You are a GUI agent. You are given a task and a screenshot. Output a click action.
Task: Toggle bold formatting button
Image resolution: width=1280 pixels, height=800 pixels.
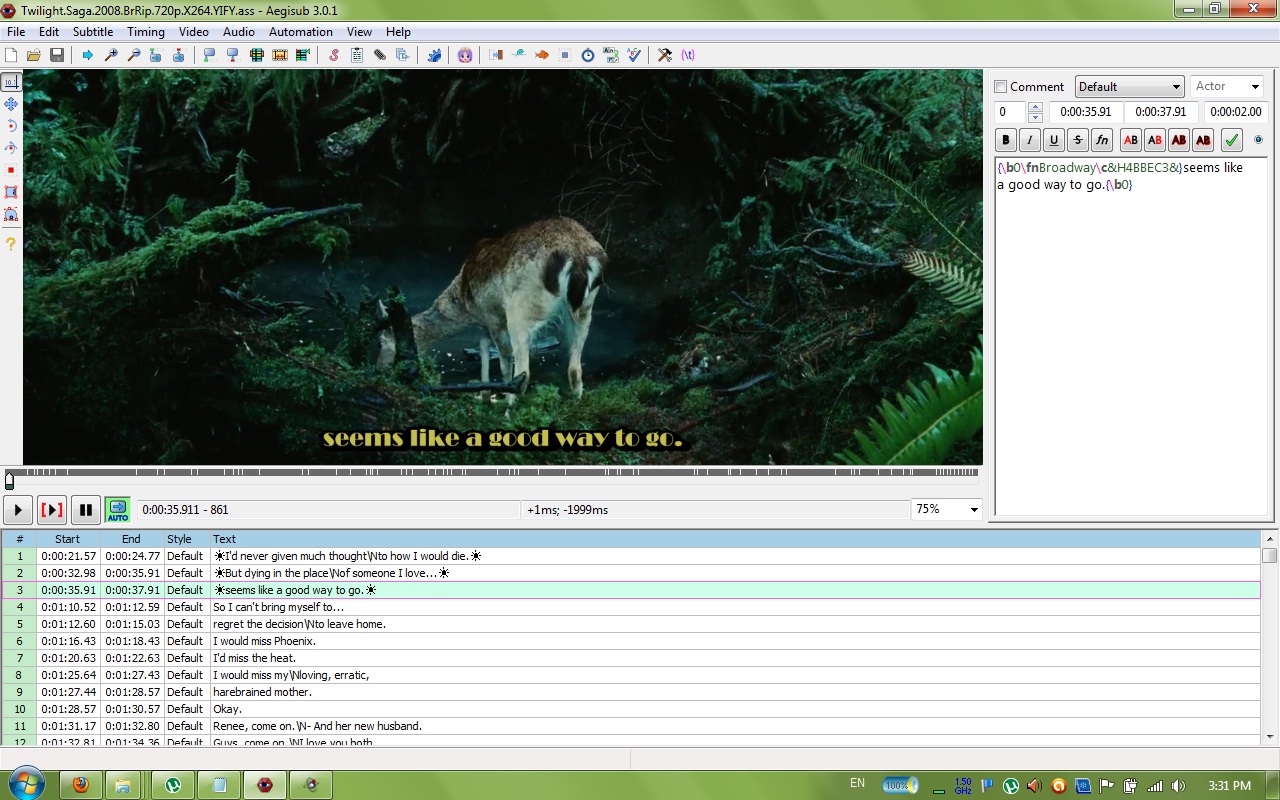point(1006,140)
